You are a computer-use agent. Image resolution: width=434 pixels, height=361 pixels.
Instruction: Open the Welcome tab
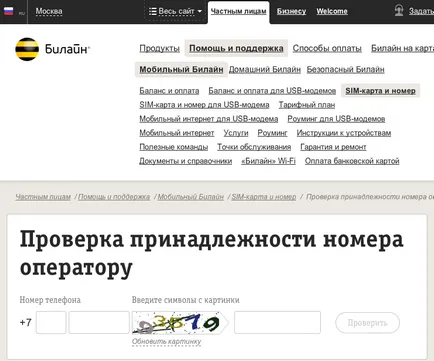tap(332, 11)
